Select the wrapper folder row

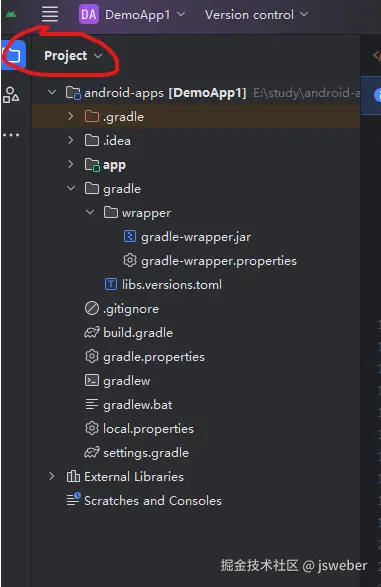(x=196, y=212)
